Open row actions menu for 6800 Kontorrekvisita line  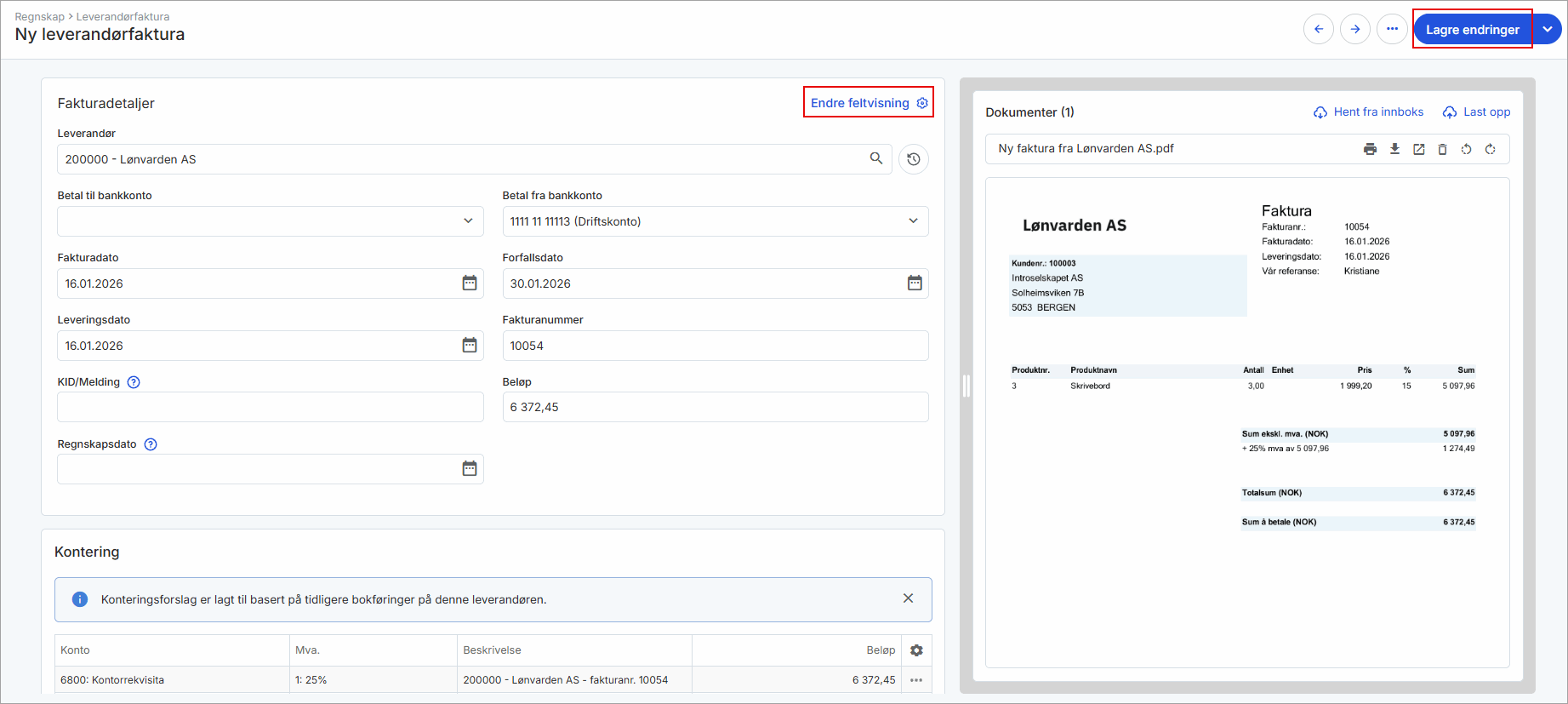pyautogui.click(x=916, y=680)
